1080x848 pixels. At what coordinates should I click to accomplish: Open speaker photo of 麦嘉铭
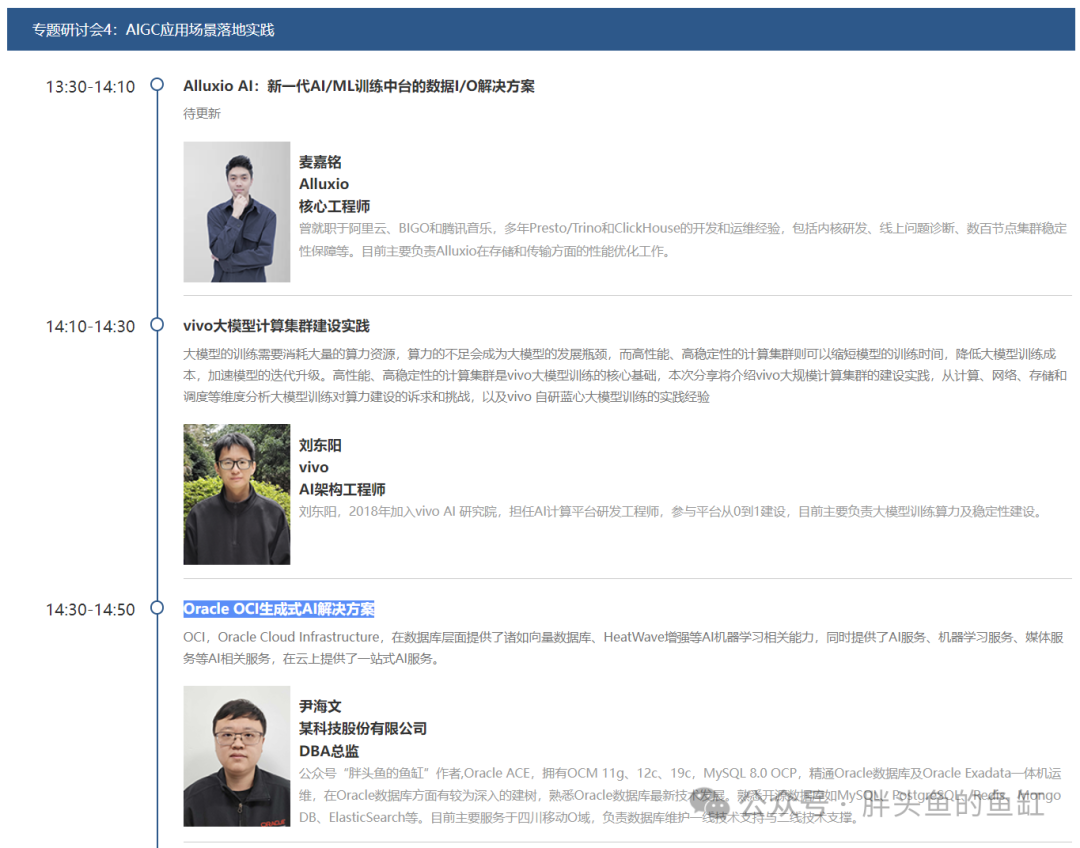coord(237,212)
